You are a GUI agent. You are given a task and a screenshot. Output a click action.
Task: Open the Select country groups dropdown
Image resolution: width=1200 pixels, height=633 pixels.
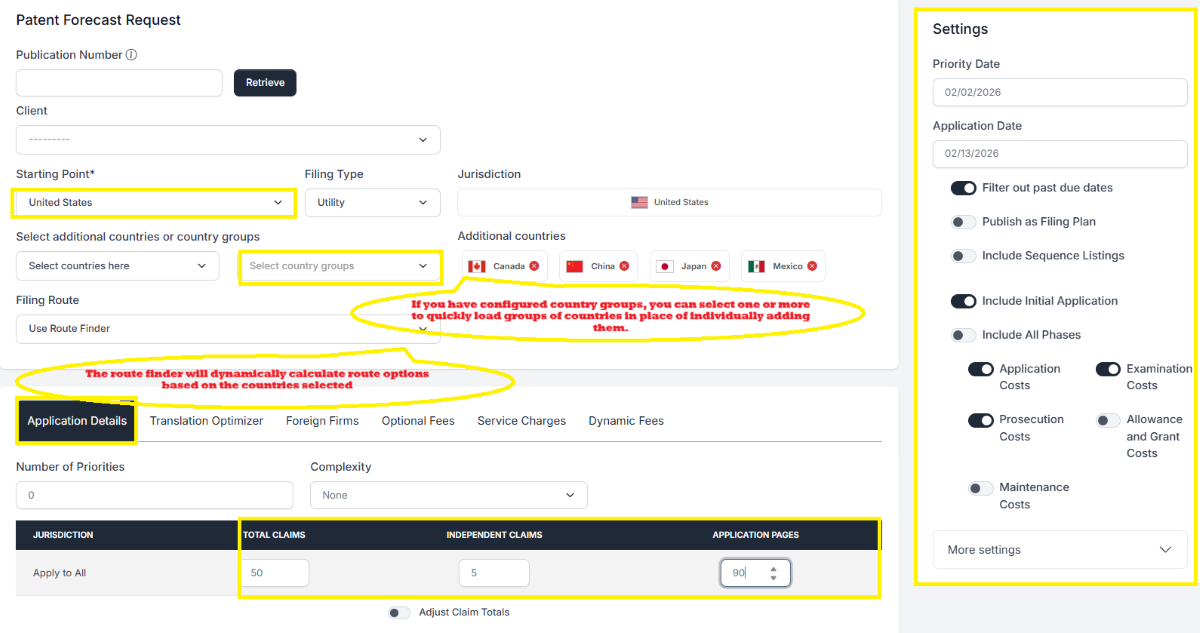(339, 266)
